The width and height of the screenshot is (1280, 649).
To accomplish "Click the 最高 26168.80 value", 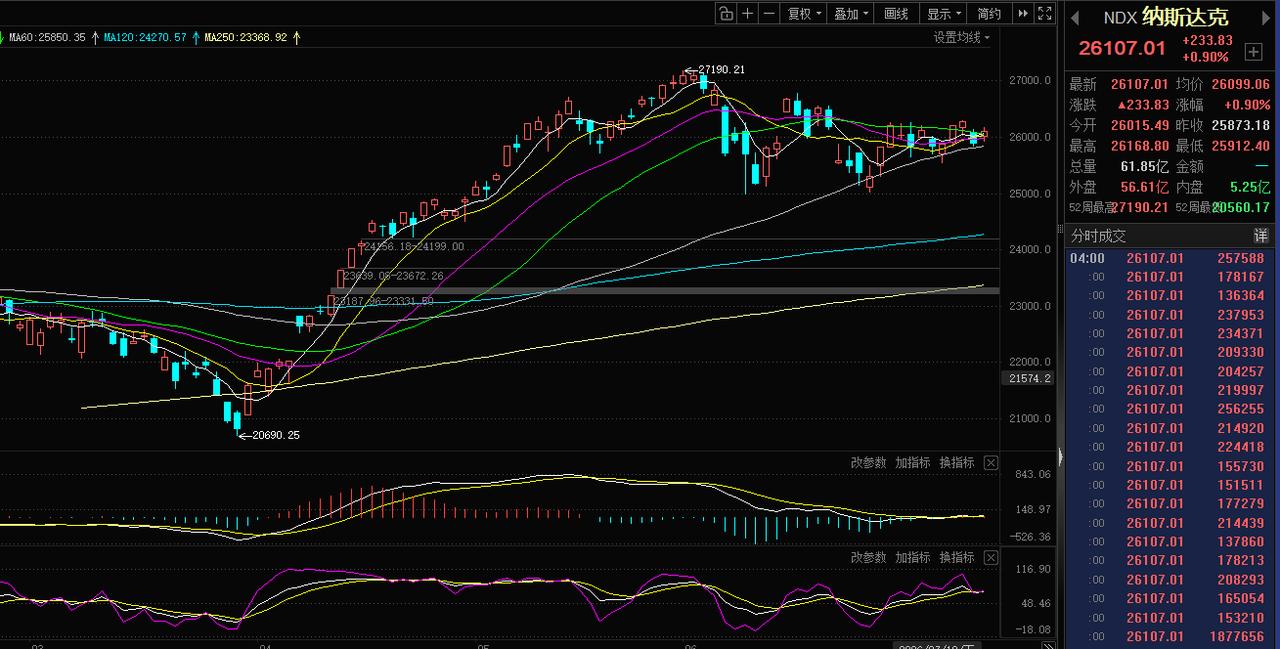I will tap(1139, 146).
